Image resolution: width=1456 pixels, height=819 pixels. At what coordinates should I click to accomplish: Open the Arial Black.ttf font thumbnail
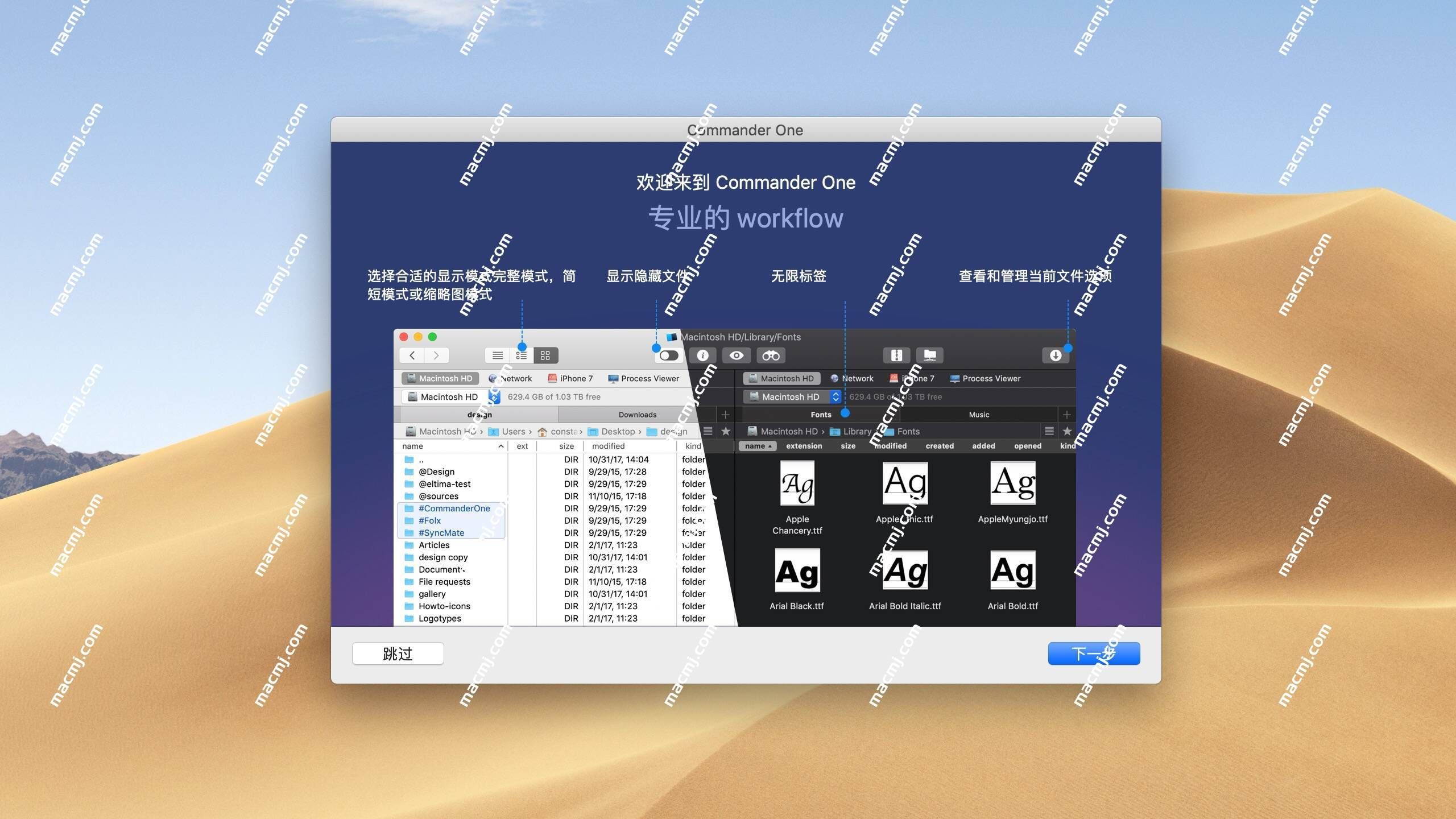[797, 570]
